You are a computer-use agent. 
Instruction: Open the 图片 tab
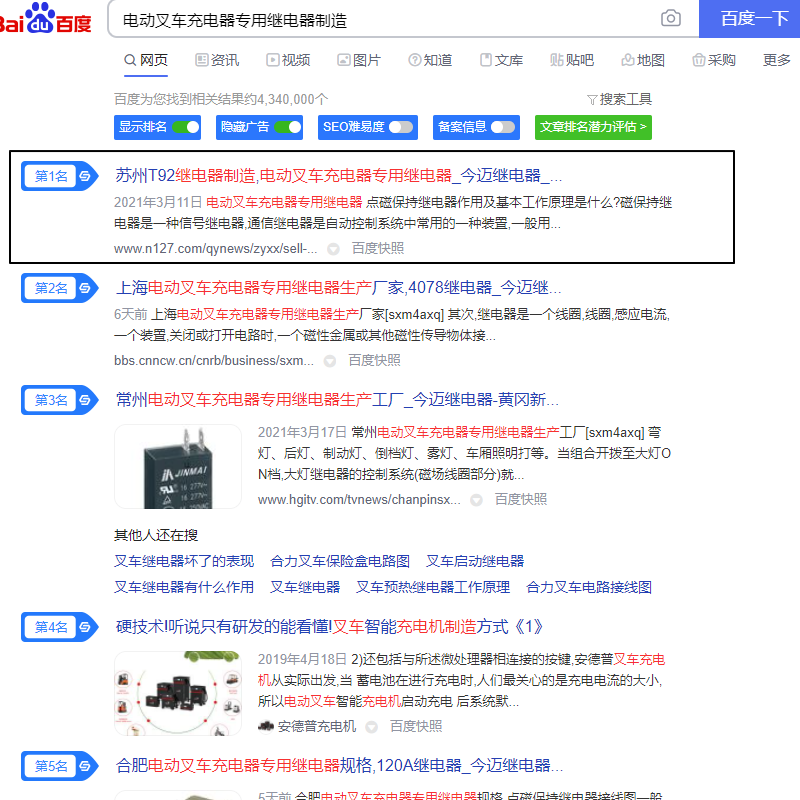click(x=359, y=60)
